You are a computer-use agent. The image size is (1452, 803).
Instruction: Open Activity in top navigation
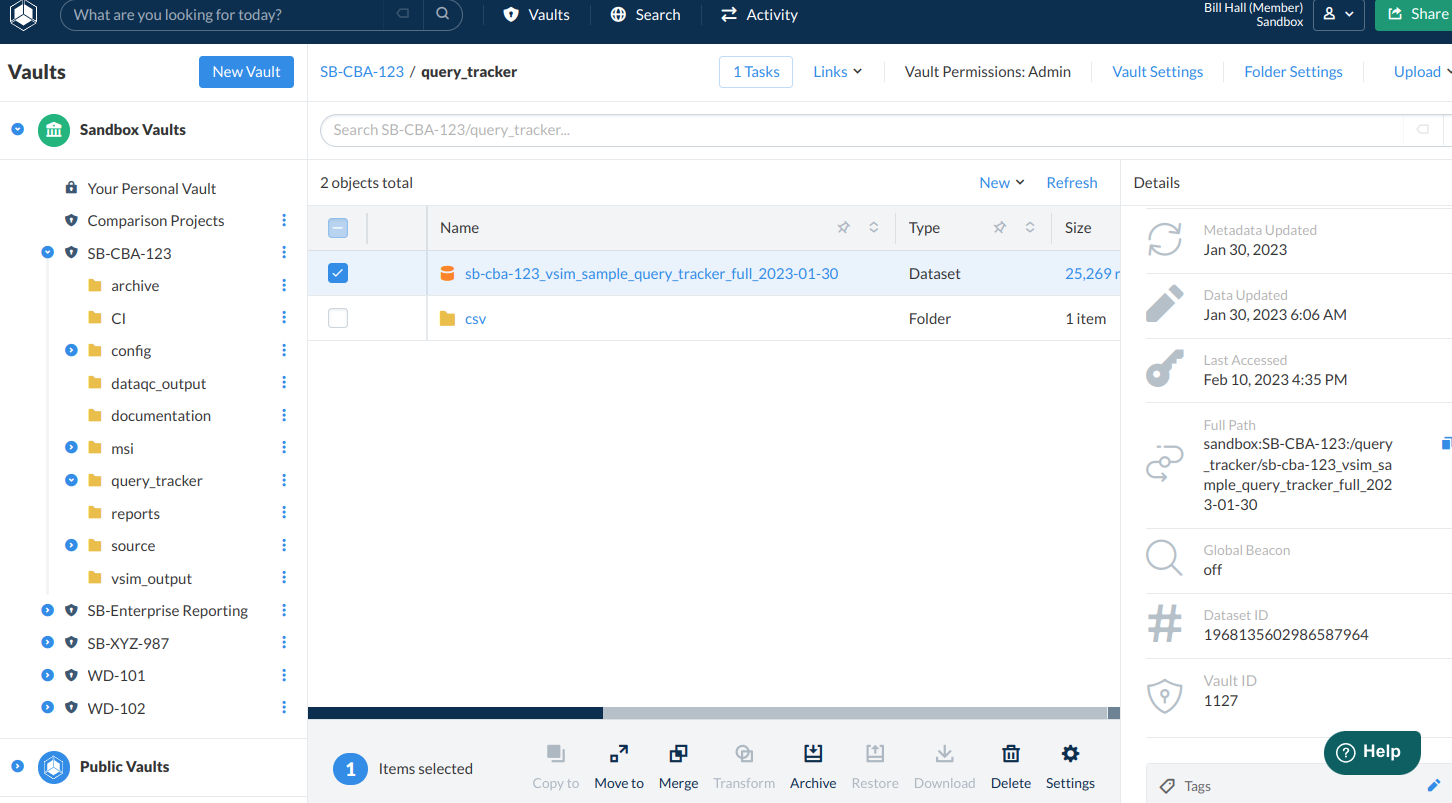click(759, 15)
